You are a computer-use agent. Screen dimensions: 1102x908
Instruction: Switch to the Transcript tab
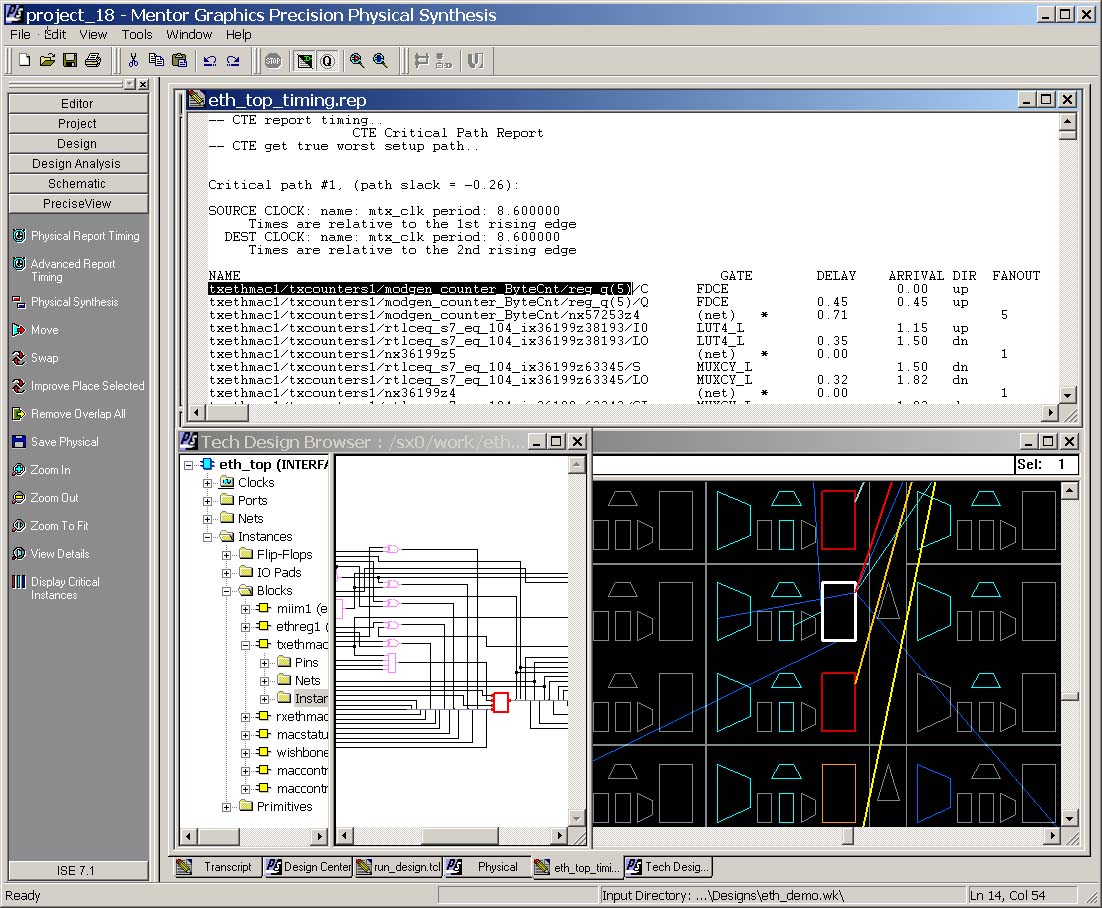tap(217, 867)
